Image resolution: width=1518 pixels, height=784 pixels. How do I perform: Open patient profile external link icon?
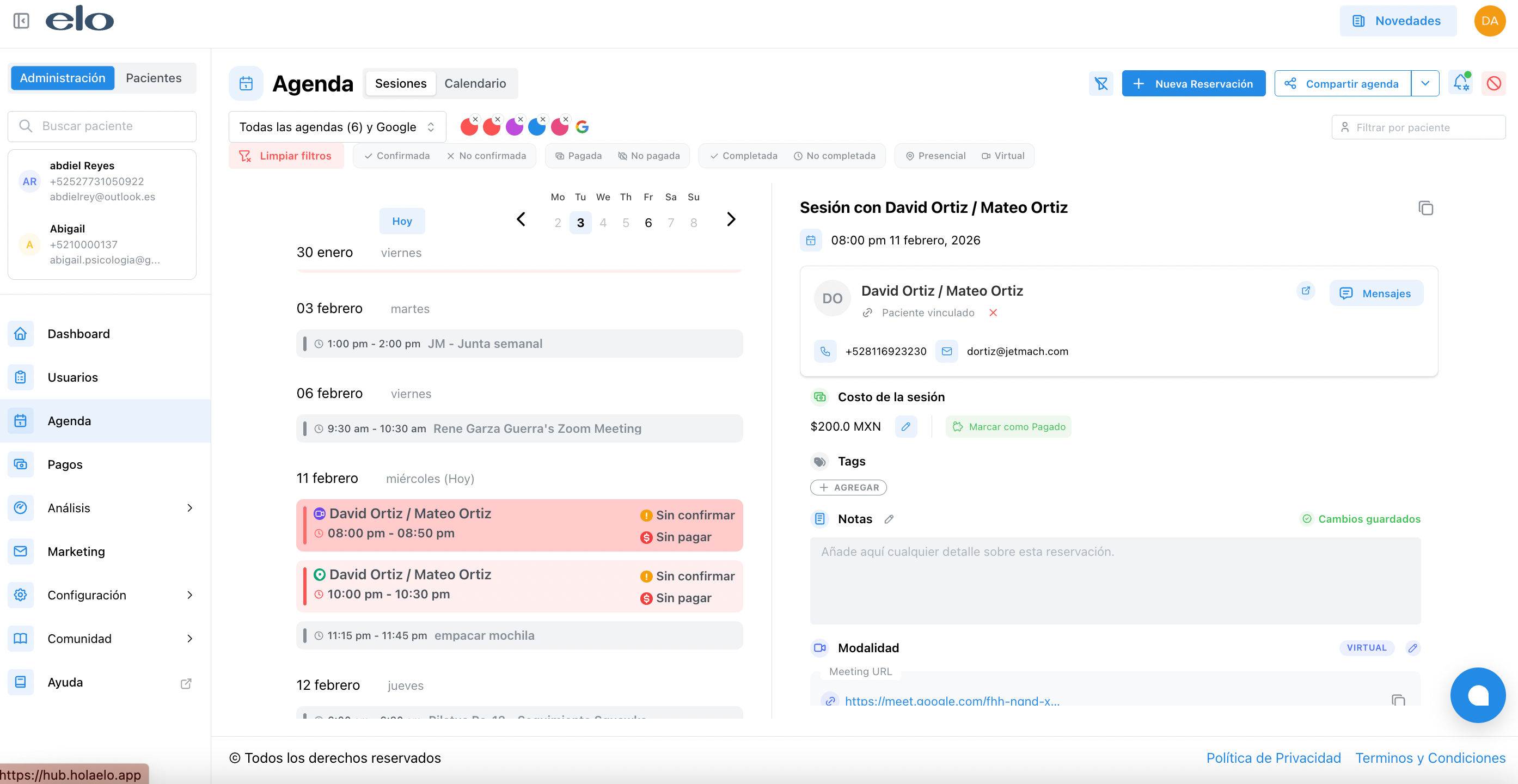click(x=1305, y=291)
